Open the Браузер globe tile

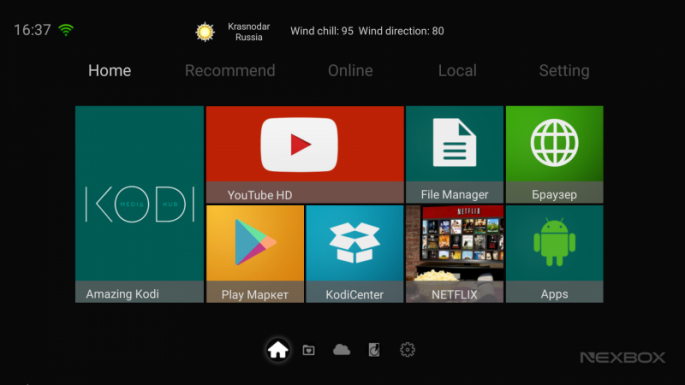tap(554, 154)
